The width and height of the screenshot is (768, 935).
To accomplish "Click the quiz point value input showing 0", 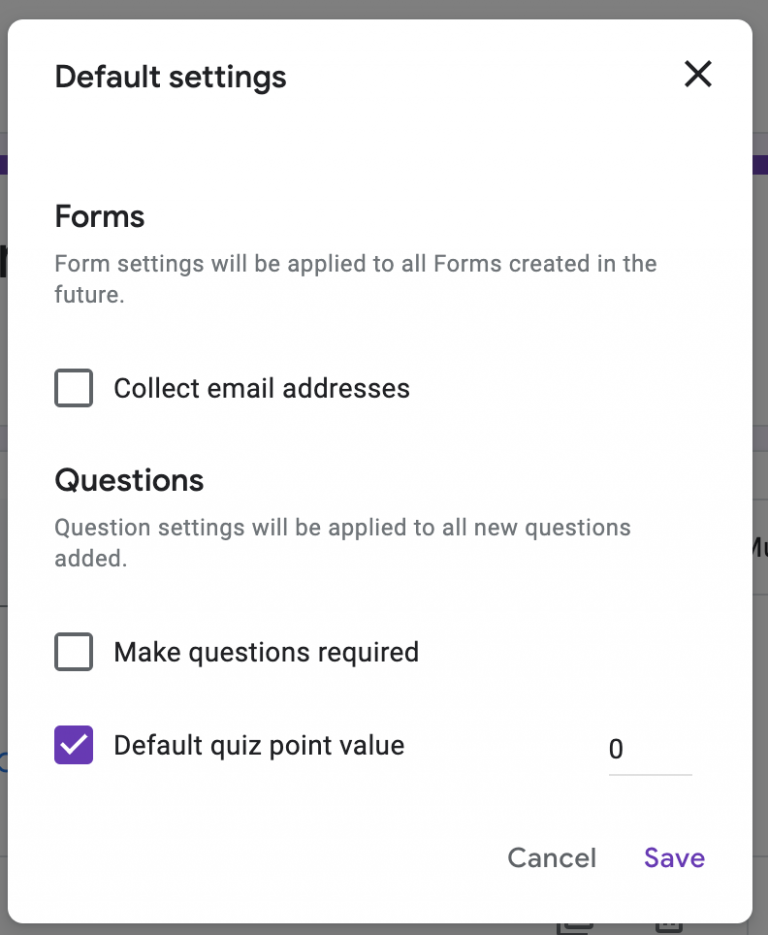I will point(650,748).
